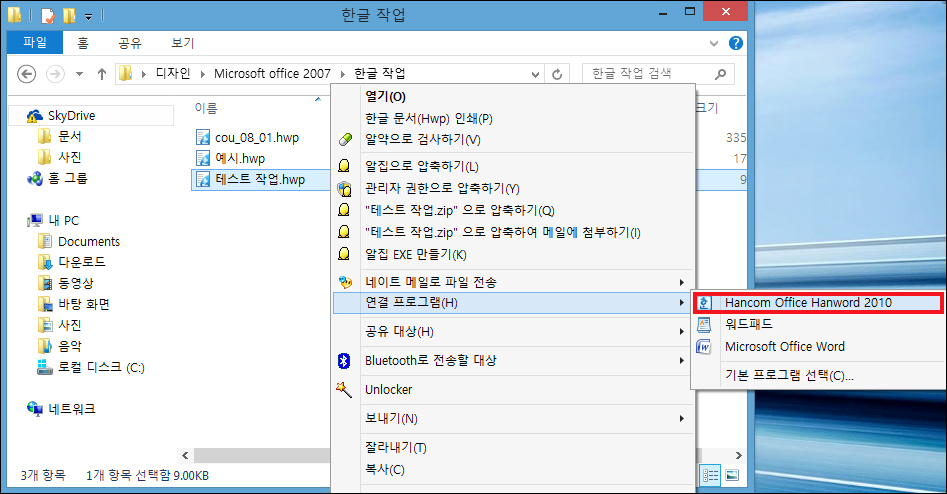Image resolution: width=947 pixels, height=494 pixels.
Task: Switch to the 홈 ribbon tab
Action: (x=83, y=43)
